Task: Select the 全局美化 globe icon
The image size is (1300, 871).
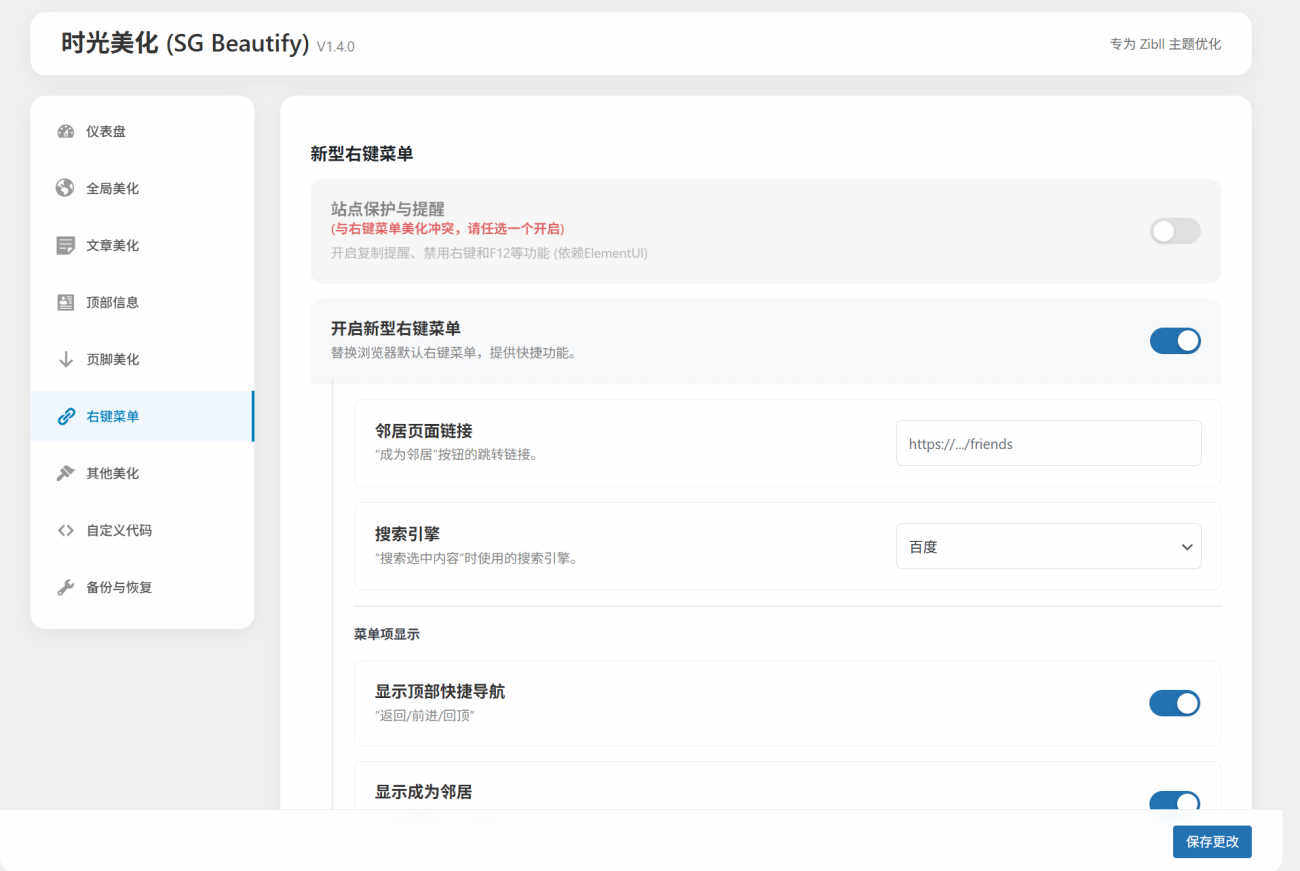Action: [66, 187]
